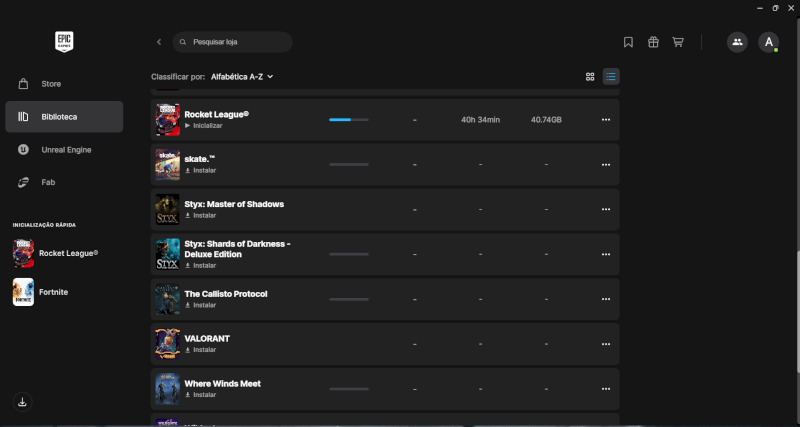Click the user profile avatar
Screen dimensions: 800x427
click(x=768, y=42)
